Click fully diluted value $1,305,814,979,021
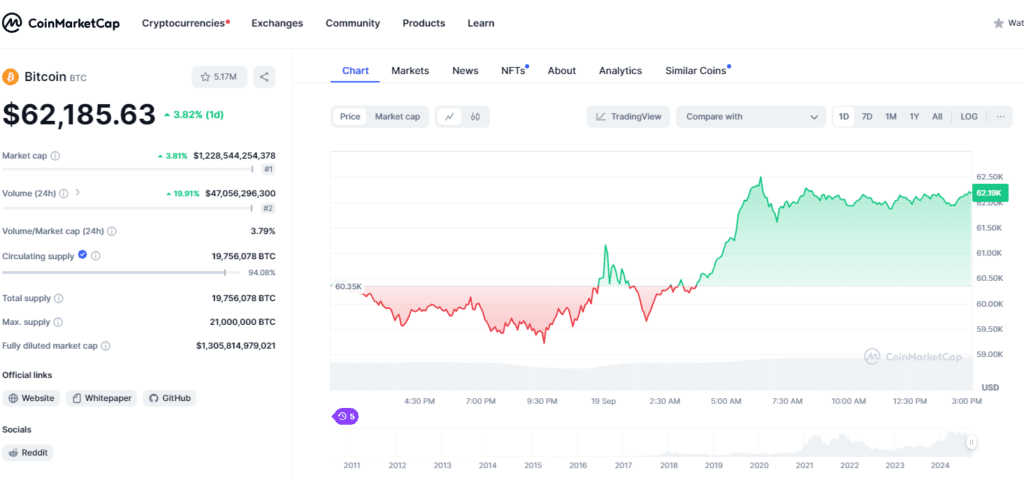The image size is (1024, 480). pos(236,346)
